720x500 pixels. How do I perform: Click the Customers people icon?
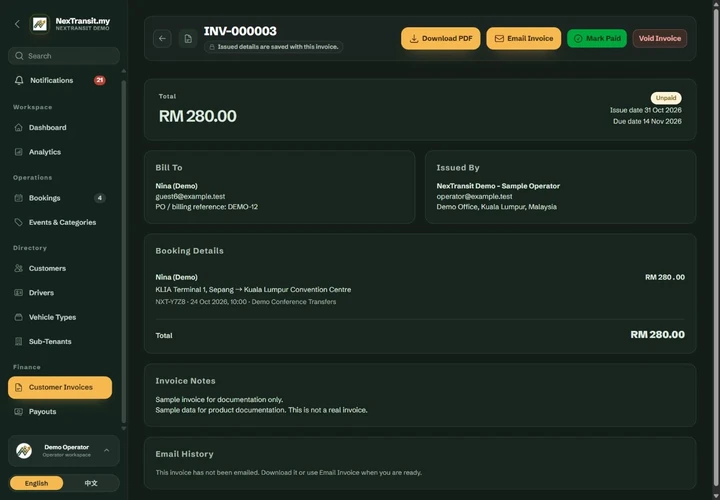tap(18, 269)
